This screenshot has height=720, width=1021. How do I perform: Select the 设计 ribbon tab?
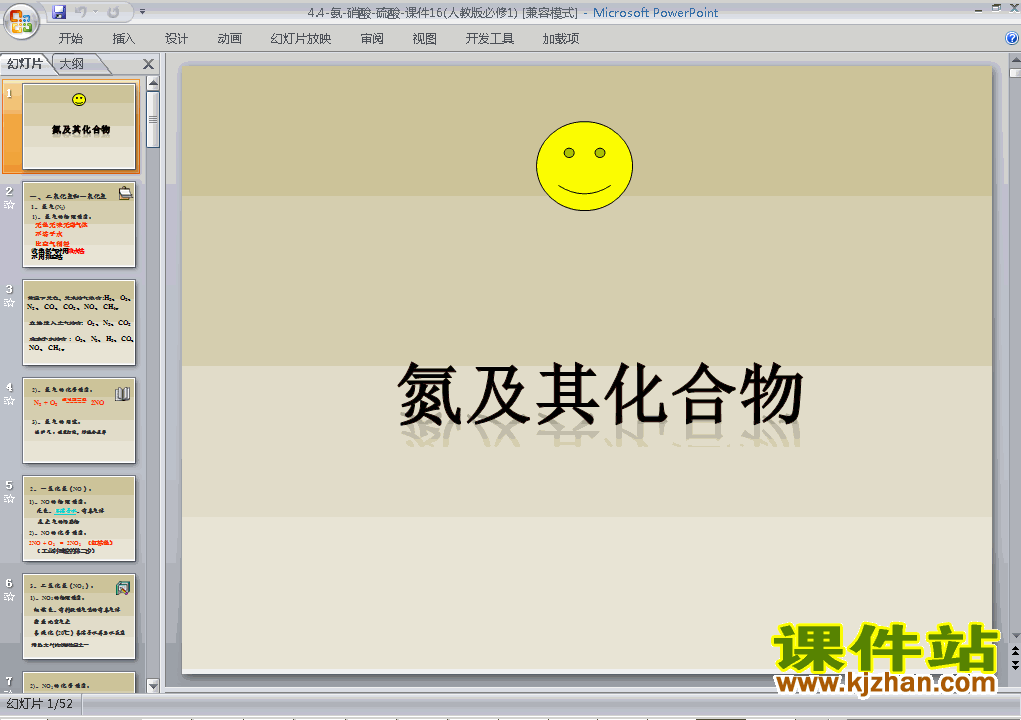[x=176, y=39]
